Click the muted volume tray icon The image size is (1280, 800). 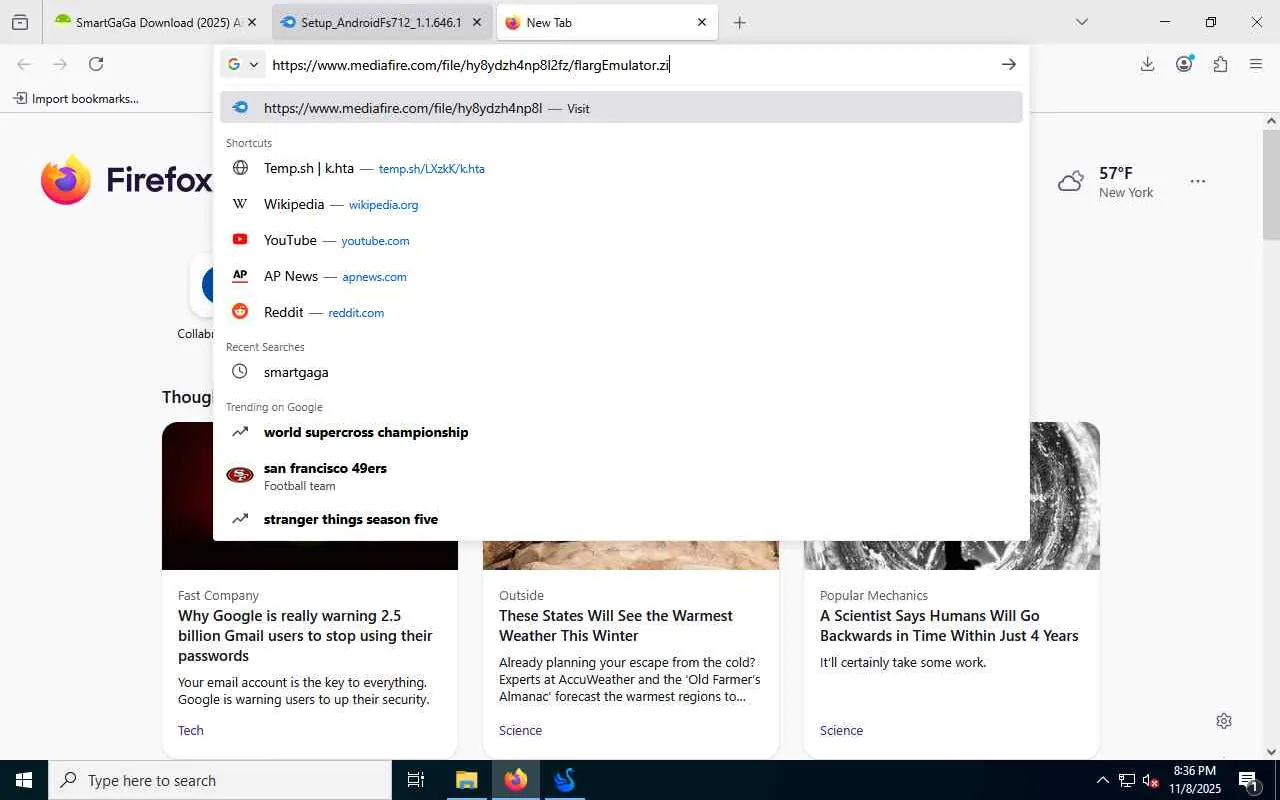1150,780
